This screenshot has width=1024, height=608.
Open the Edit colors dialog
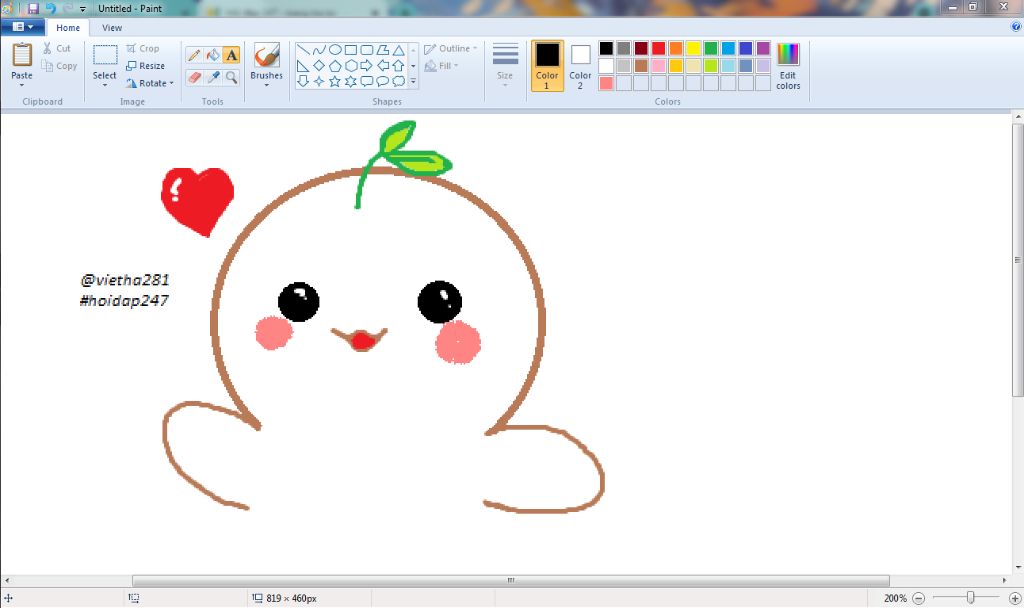pyautogui.click(x=788, y=65)
